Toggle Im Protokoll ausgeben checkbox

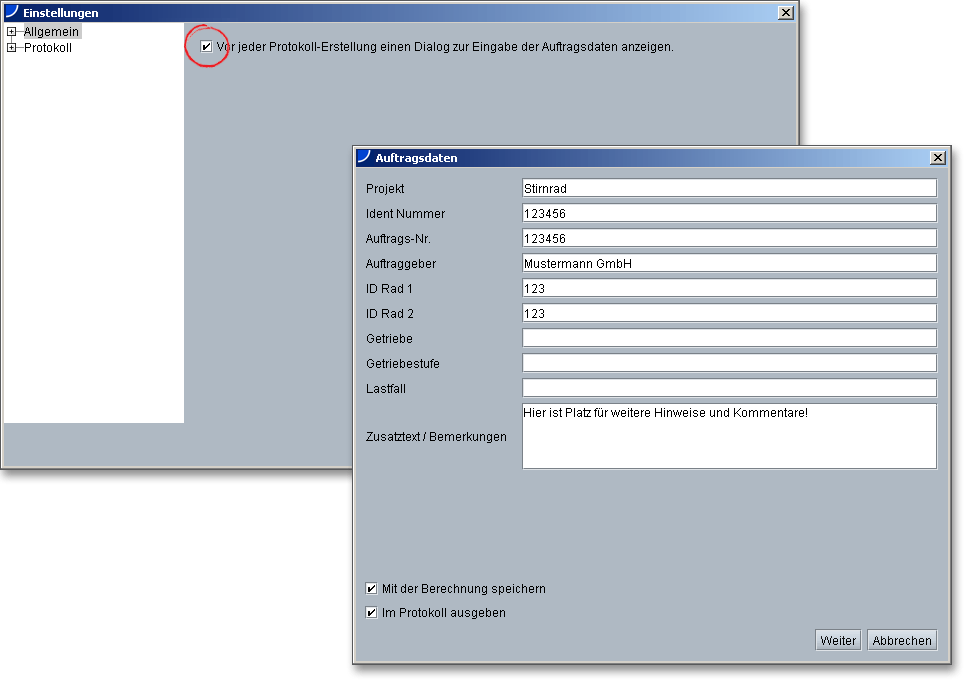pos(372,613)
